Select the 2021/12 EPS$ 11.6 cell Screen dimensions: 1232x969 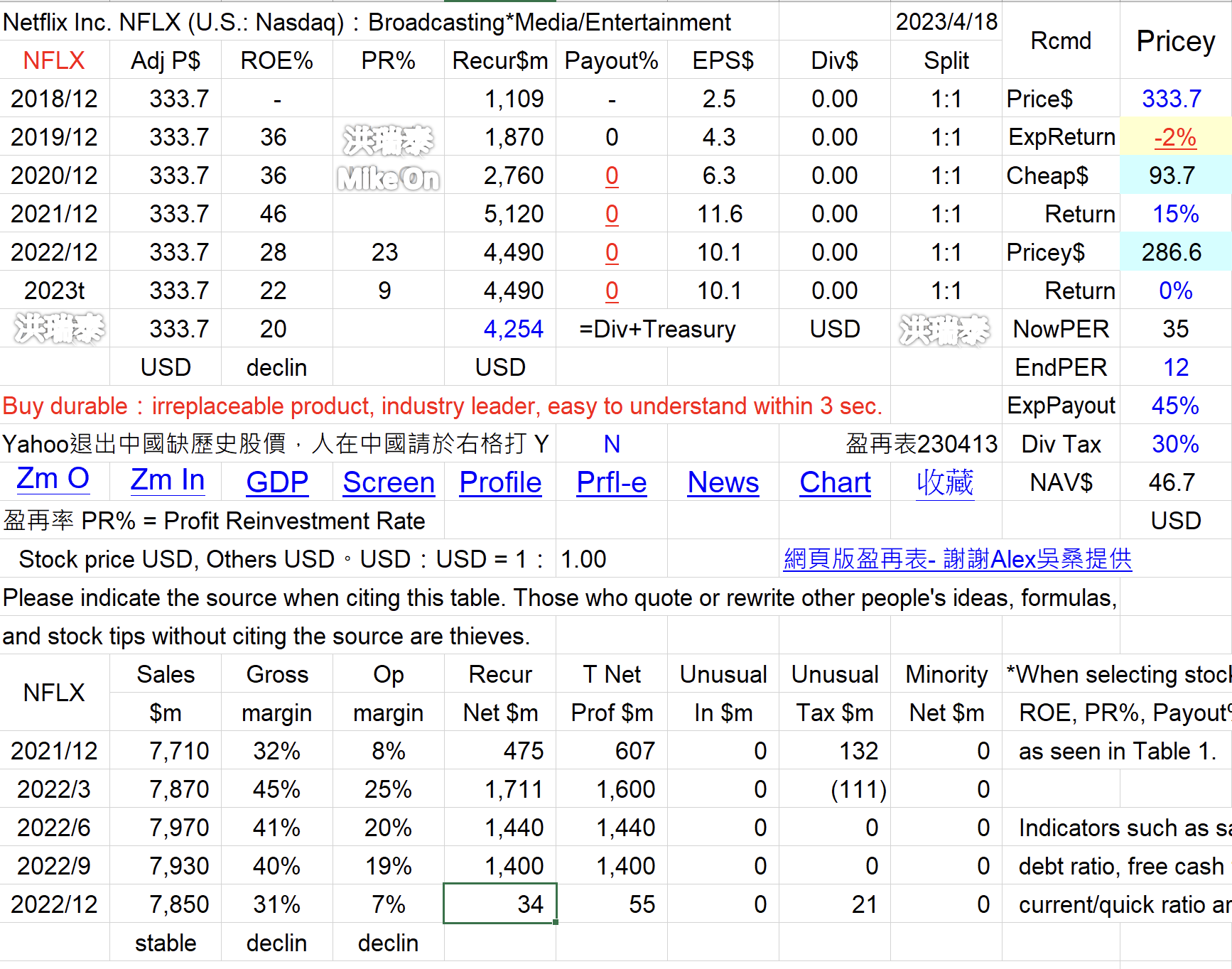[723, 214]
